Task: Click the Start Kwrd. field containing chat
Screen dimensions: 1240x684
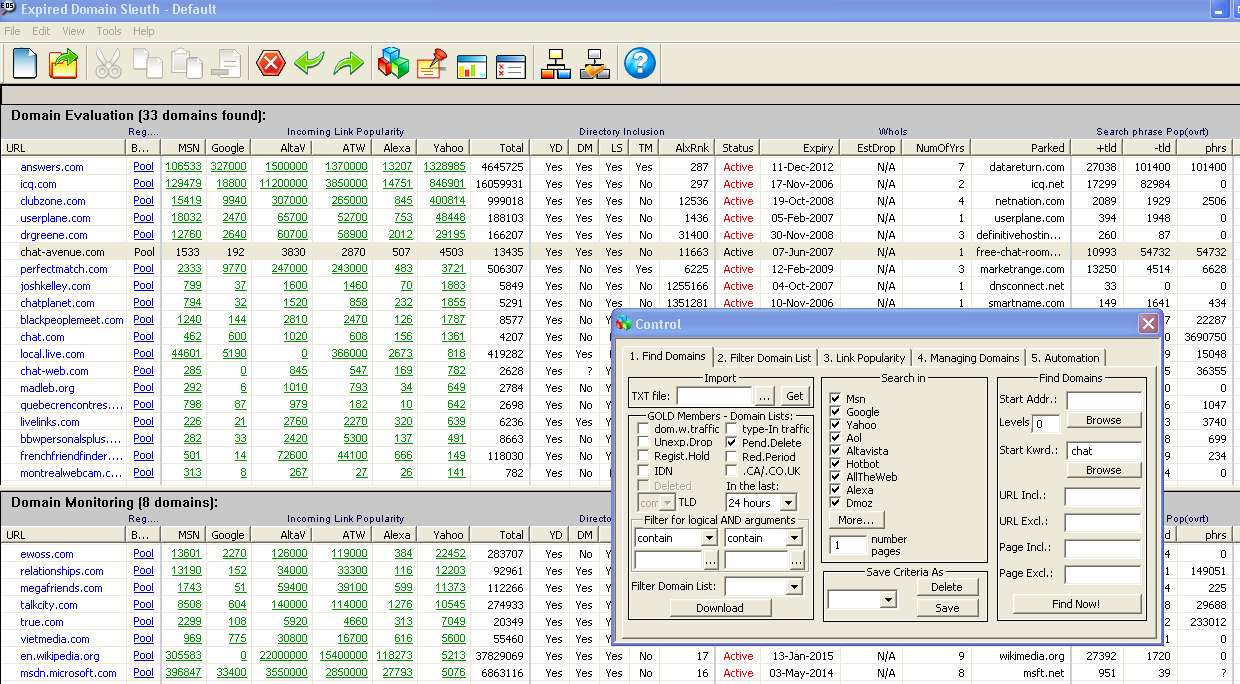Action: tap(1103, 451)
